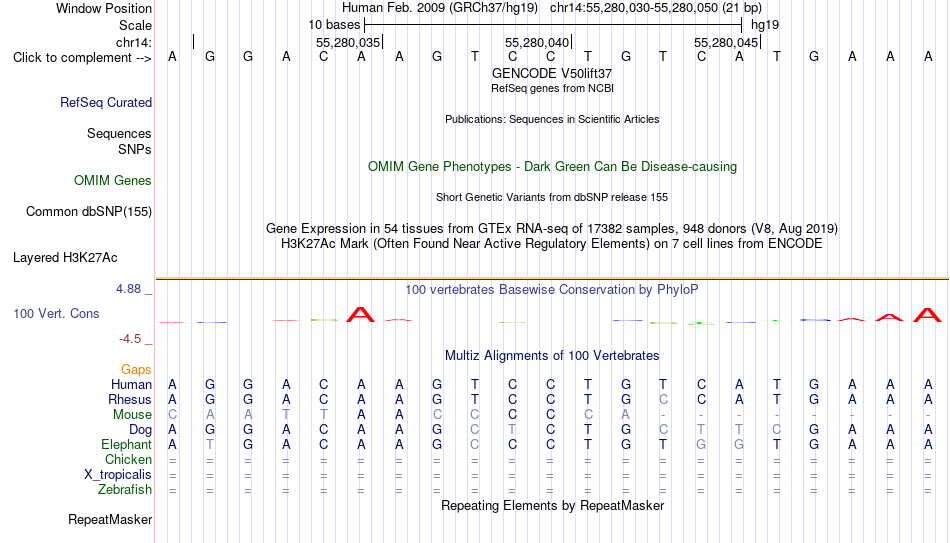The height and width of the screenshot is (543, 950).
Task: Select the Chicken species row label
Action: click(x=128, y=459)
